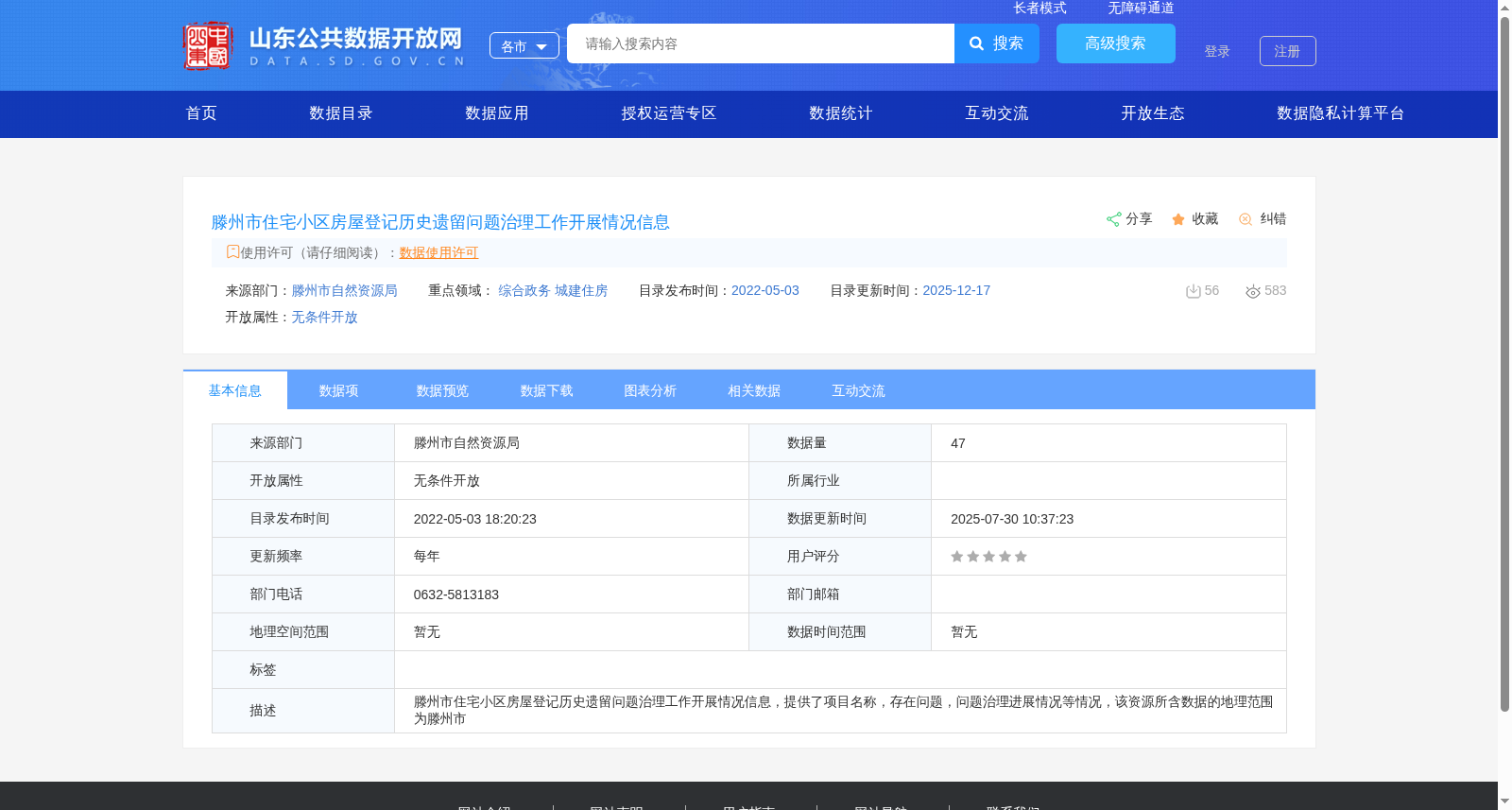Open 高级搜索 advanced search
1512x810 pixels.
(1116, 43)
